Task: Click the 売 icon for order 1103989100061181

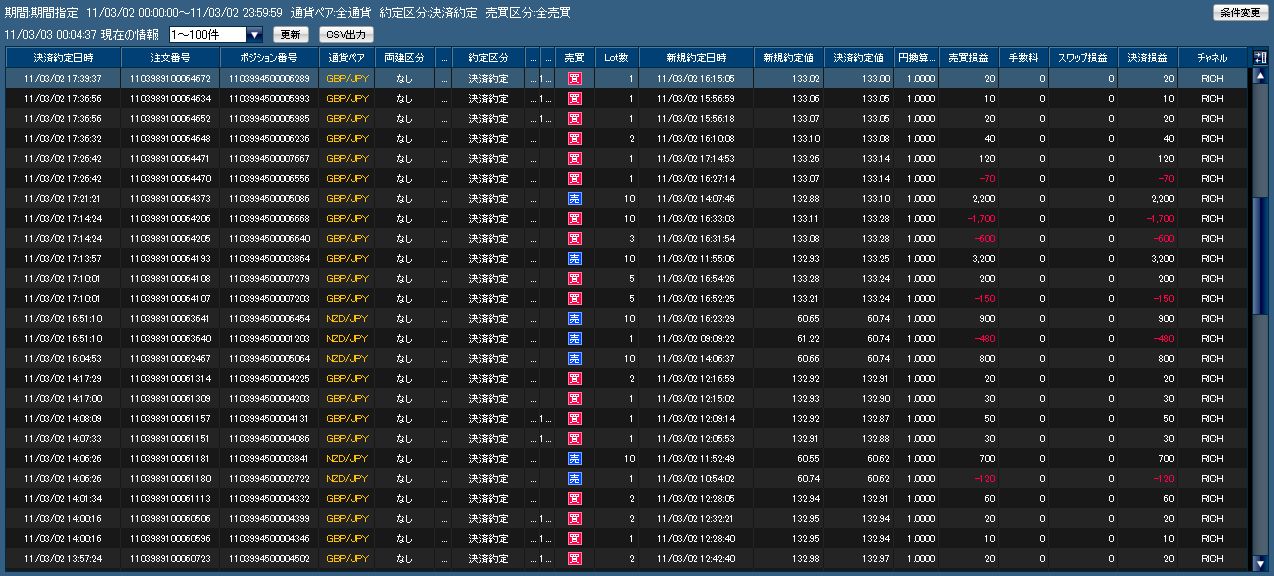Action: point(574,458)
